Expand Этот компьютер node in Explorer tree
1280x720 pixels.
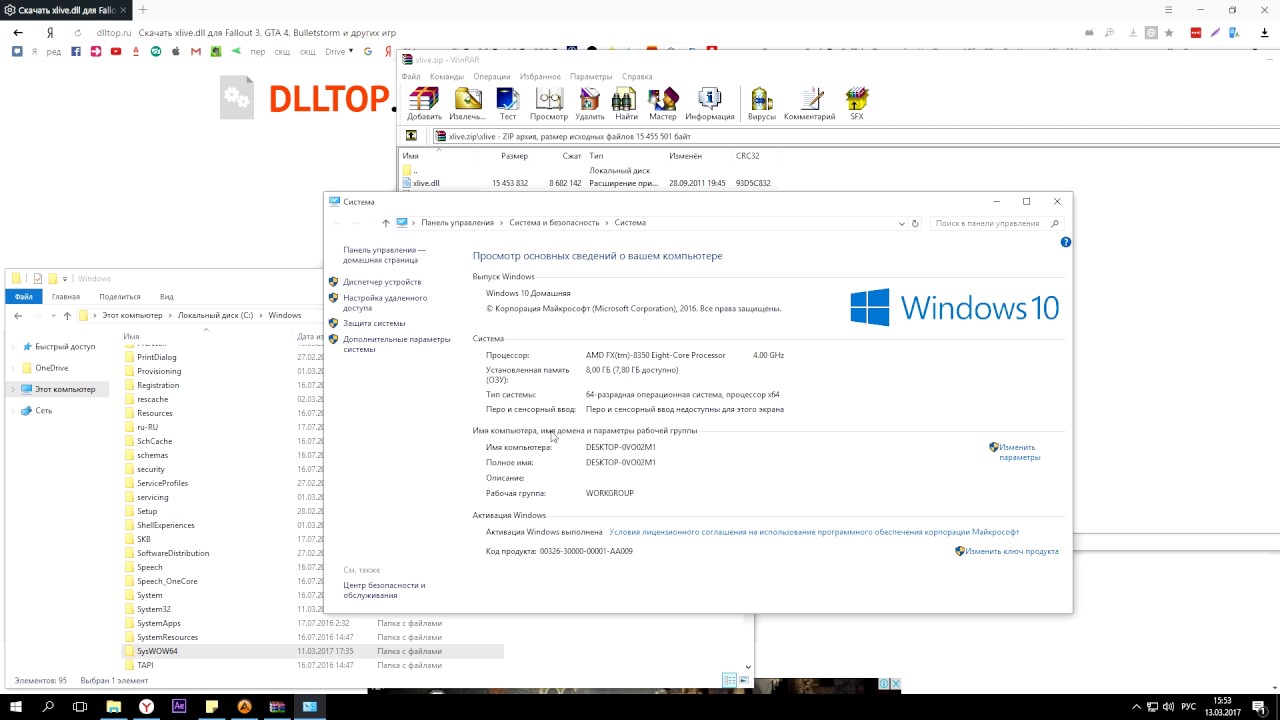13,389
